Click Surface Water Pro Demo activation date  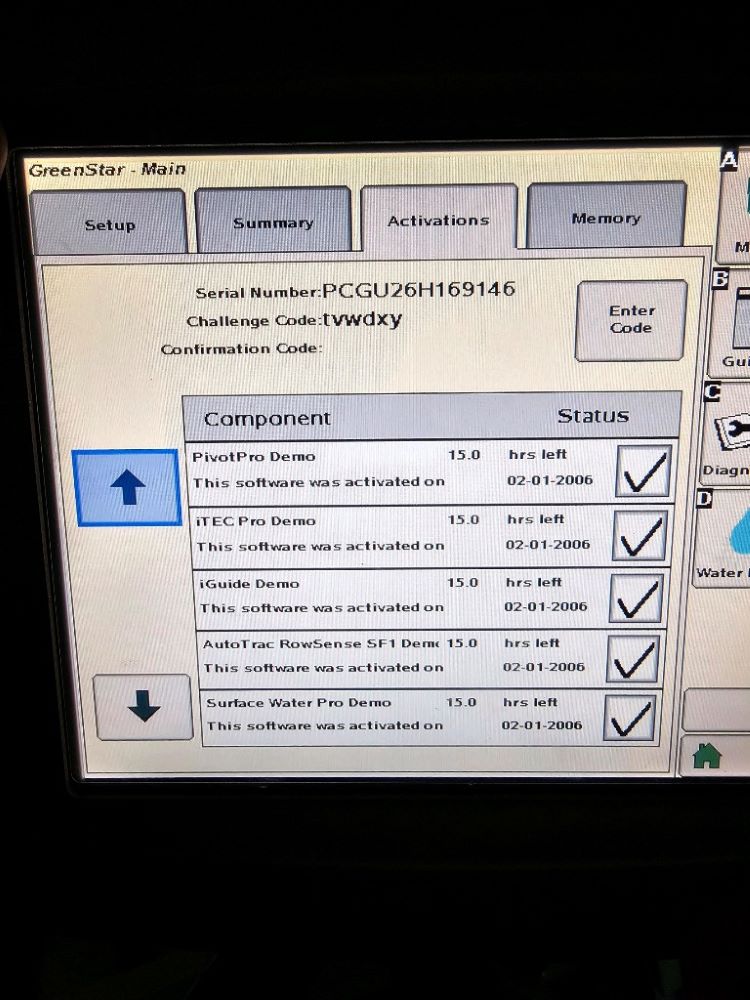pyautogui.click(x=541, y=725)
